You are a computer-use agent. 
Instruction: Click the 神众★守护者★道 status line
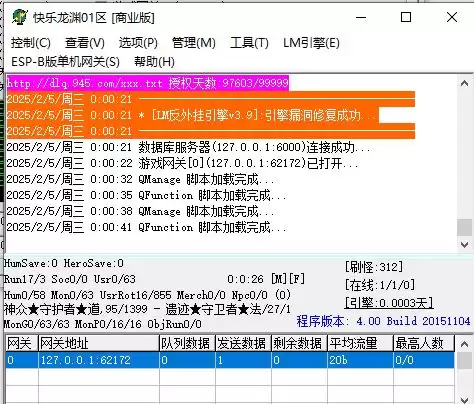147,309
